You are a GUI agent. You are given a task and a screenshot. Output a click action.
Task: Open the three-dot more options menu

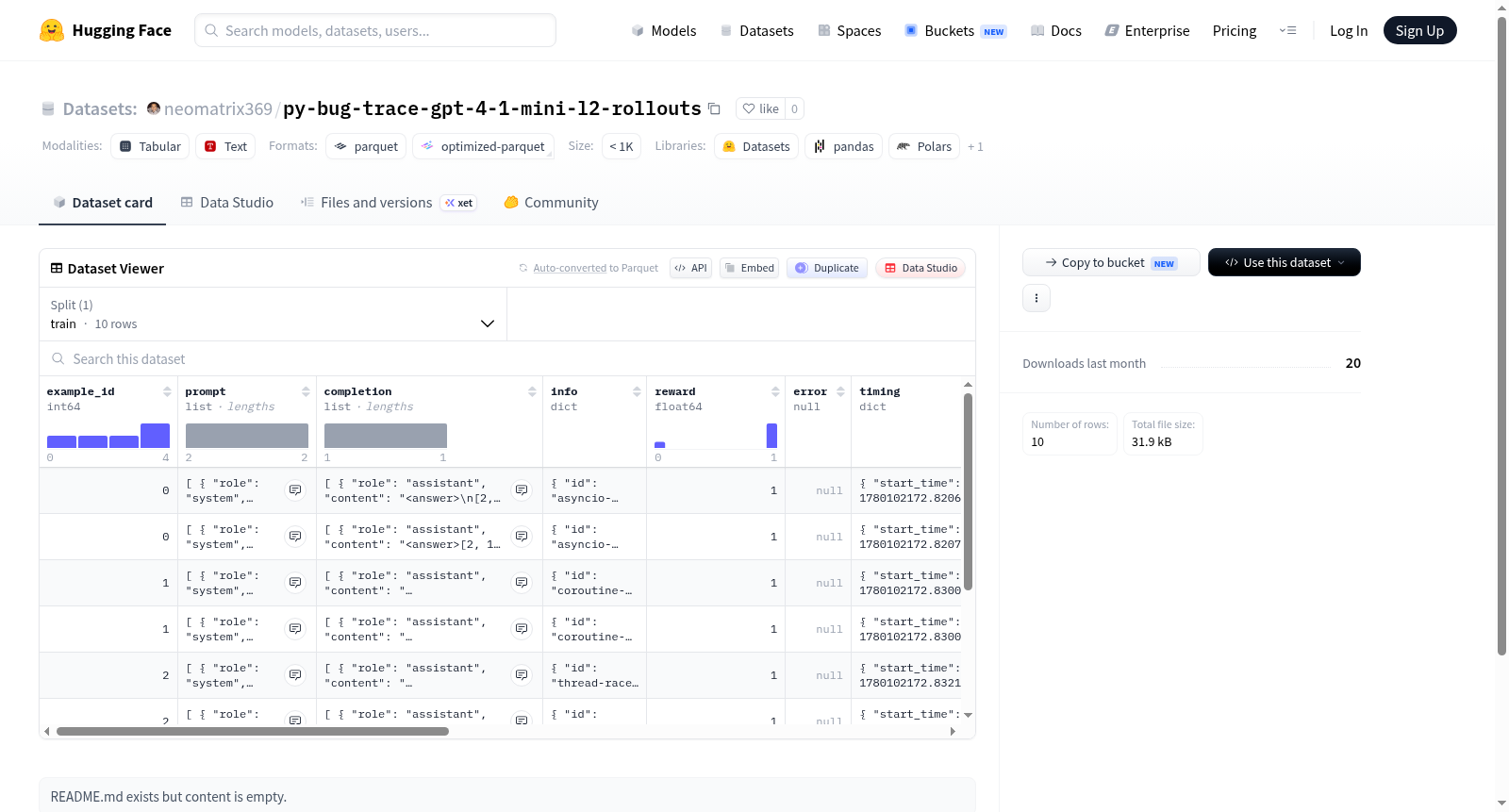pyautogui.click(x=1036, y=298)
